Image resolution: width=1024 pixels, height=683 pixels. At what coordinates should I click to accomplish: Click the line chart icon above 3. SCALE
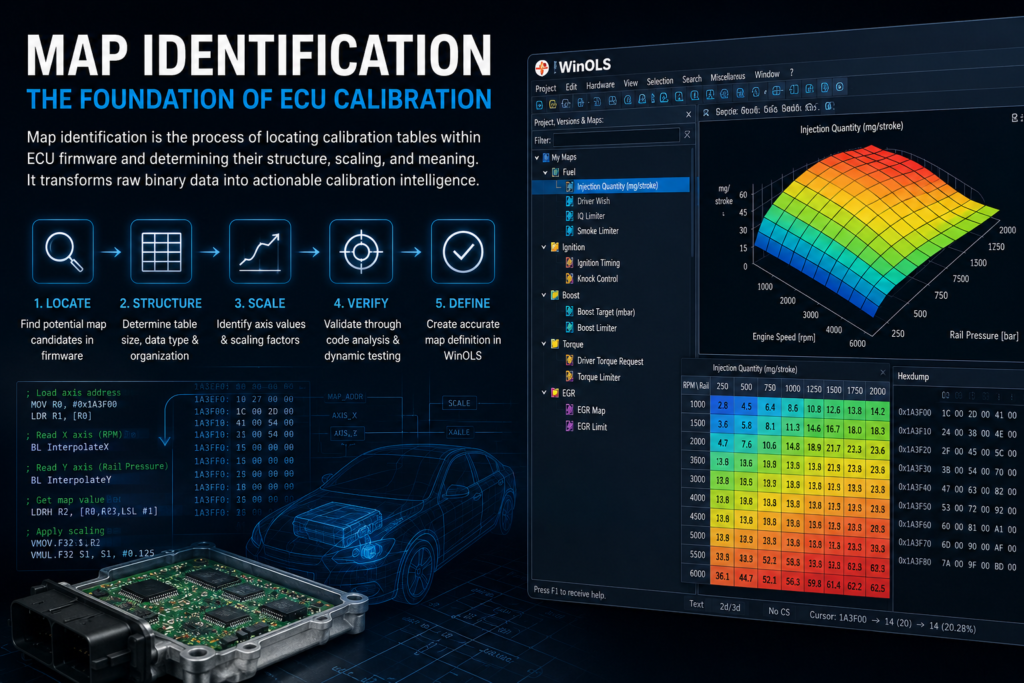(x=259, y=251)
